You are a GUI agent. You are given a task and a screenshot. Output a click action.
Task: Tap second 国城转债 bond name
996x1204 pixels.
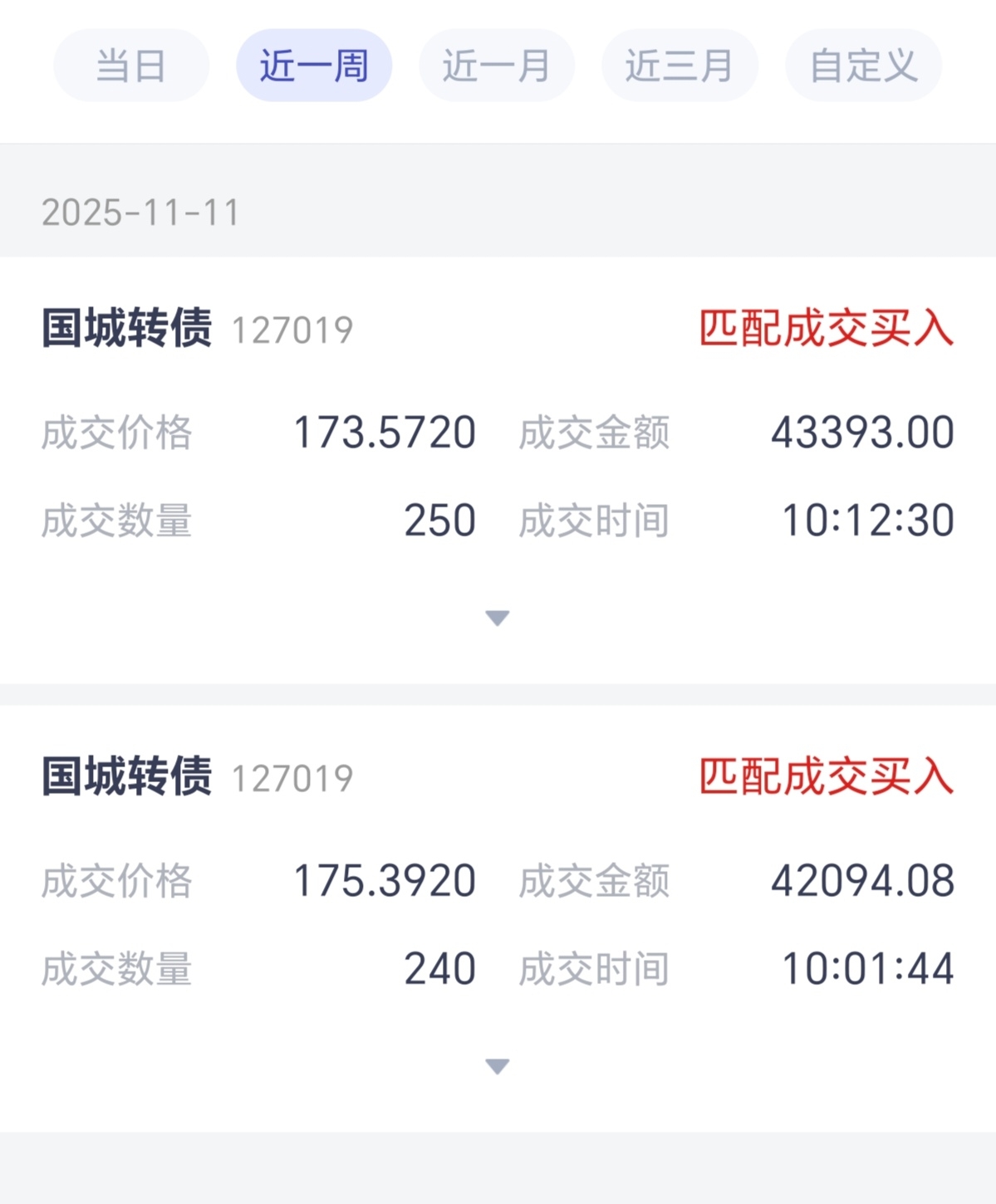[127, 776]
